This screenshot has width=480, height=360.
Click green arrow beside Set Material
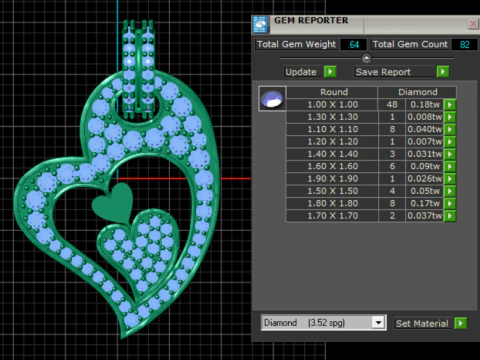click(461, 323)
